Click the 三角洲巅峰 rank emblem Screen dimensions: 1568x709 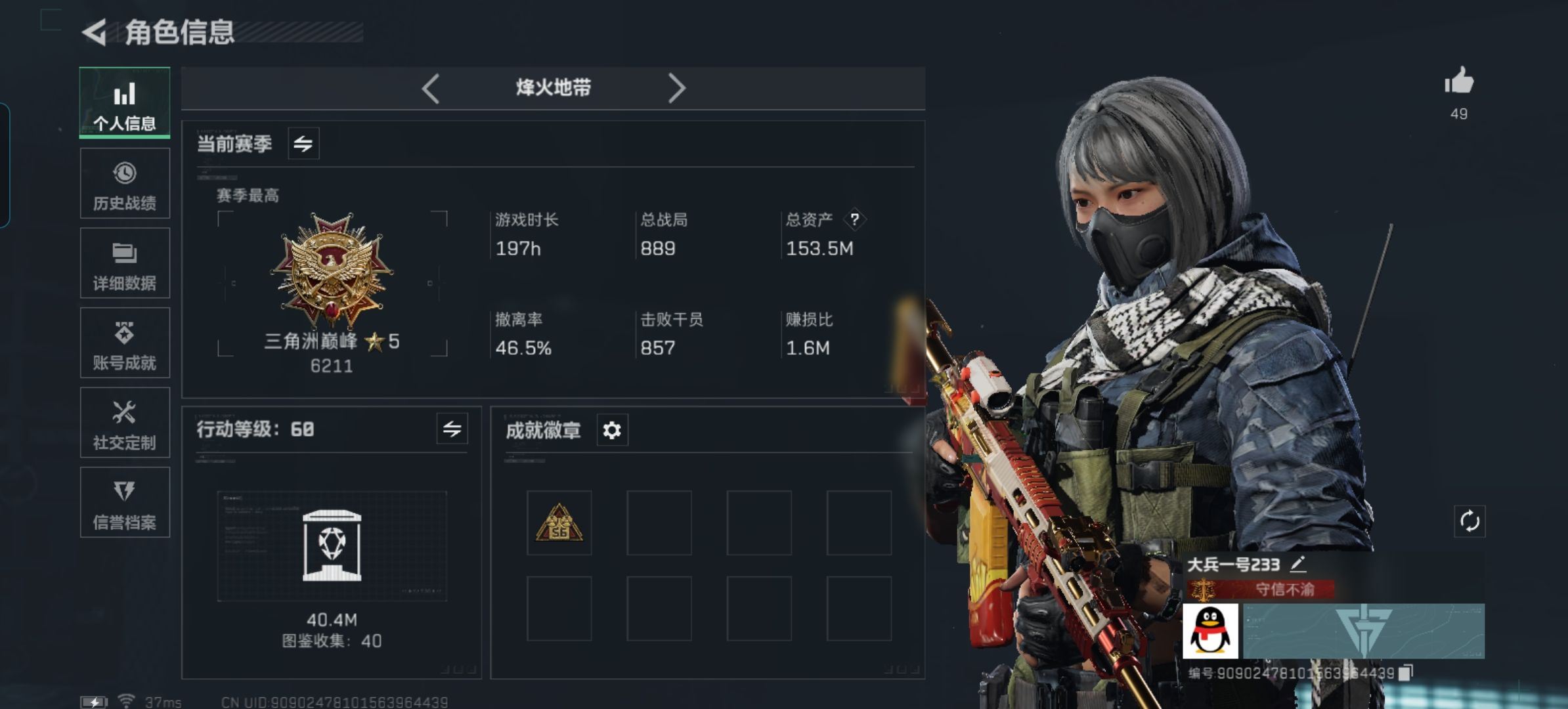coord(332,270)
